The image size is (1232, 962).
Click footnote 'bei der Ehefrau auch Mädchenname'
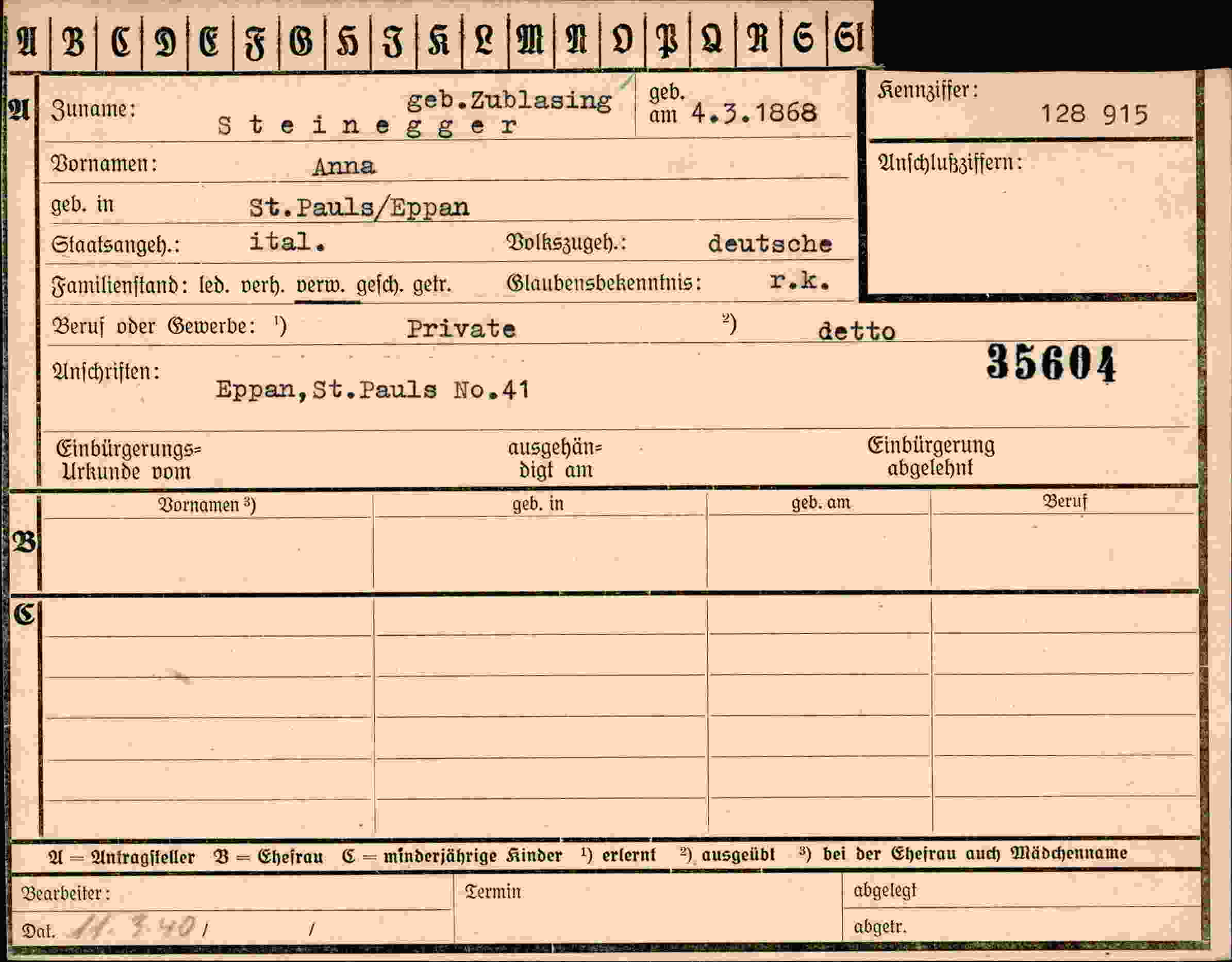tap(975, 854)
